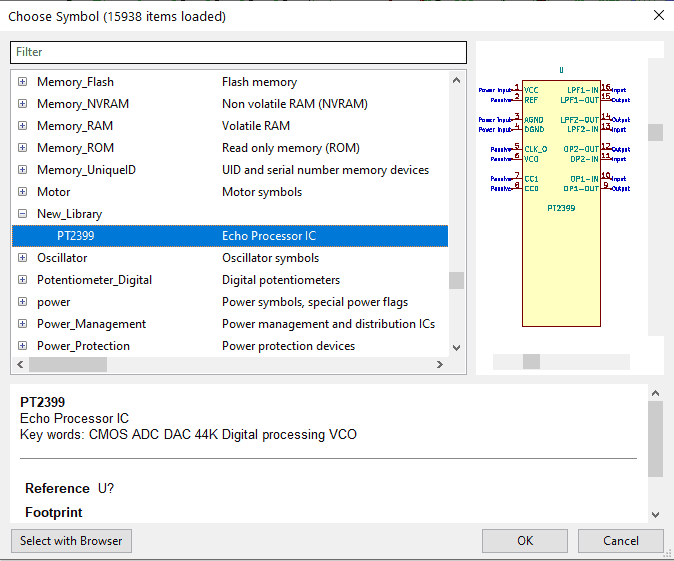Click the Power_Protection library row

(x=83, y=346)
